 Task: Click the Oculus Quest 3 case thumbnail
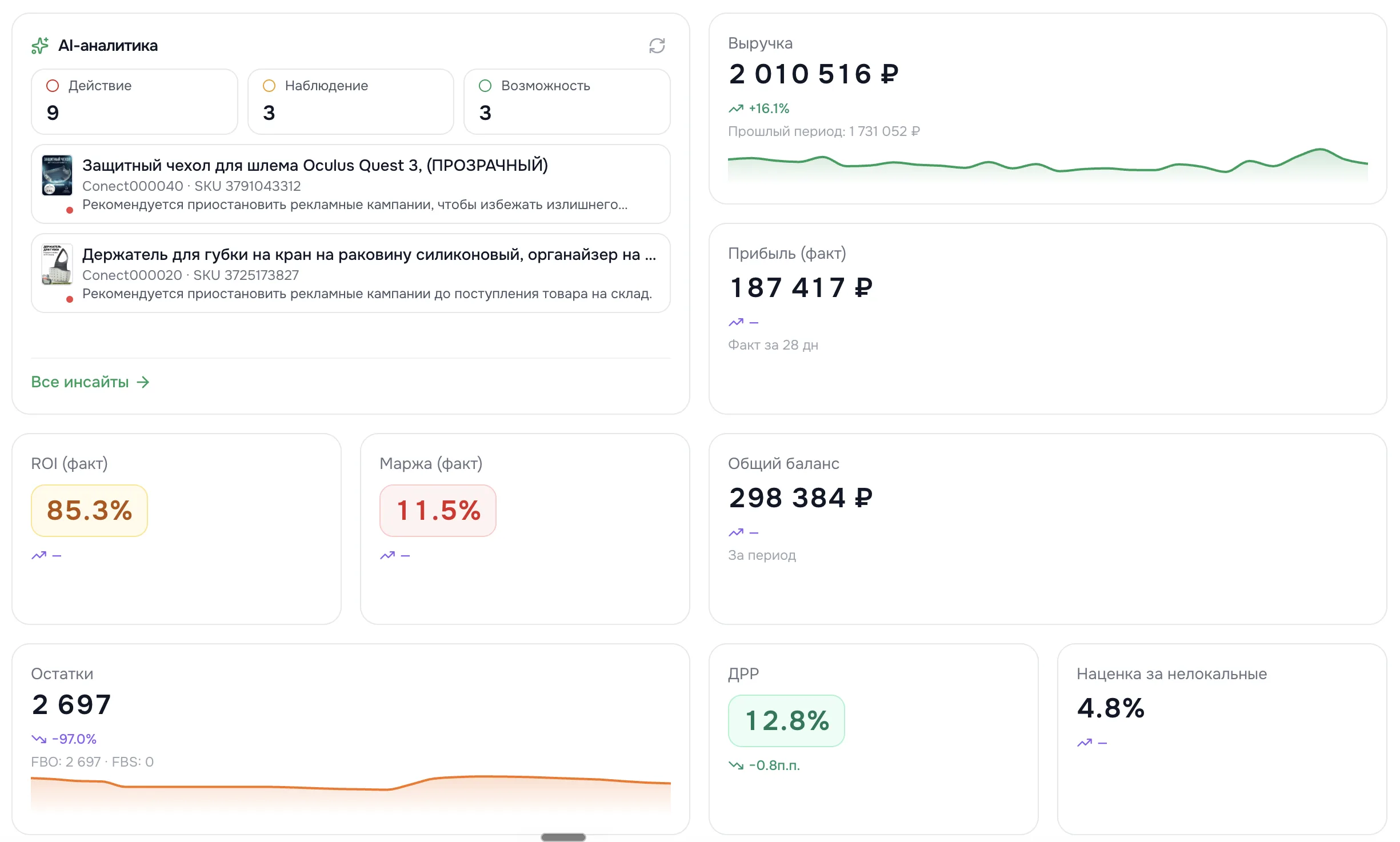click(57, 175)
